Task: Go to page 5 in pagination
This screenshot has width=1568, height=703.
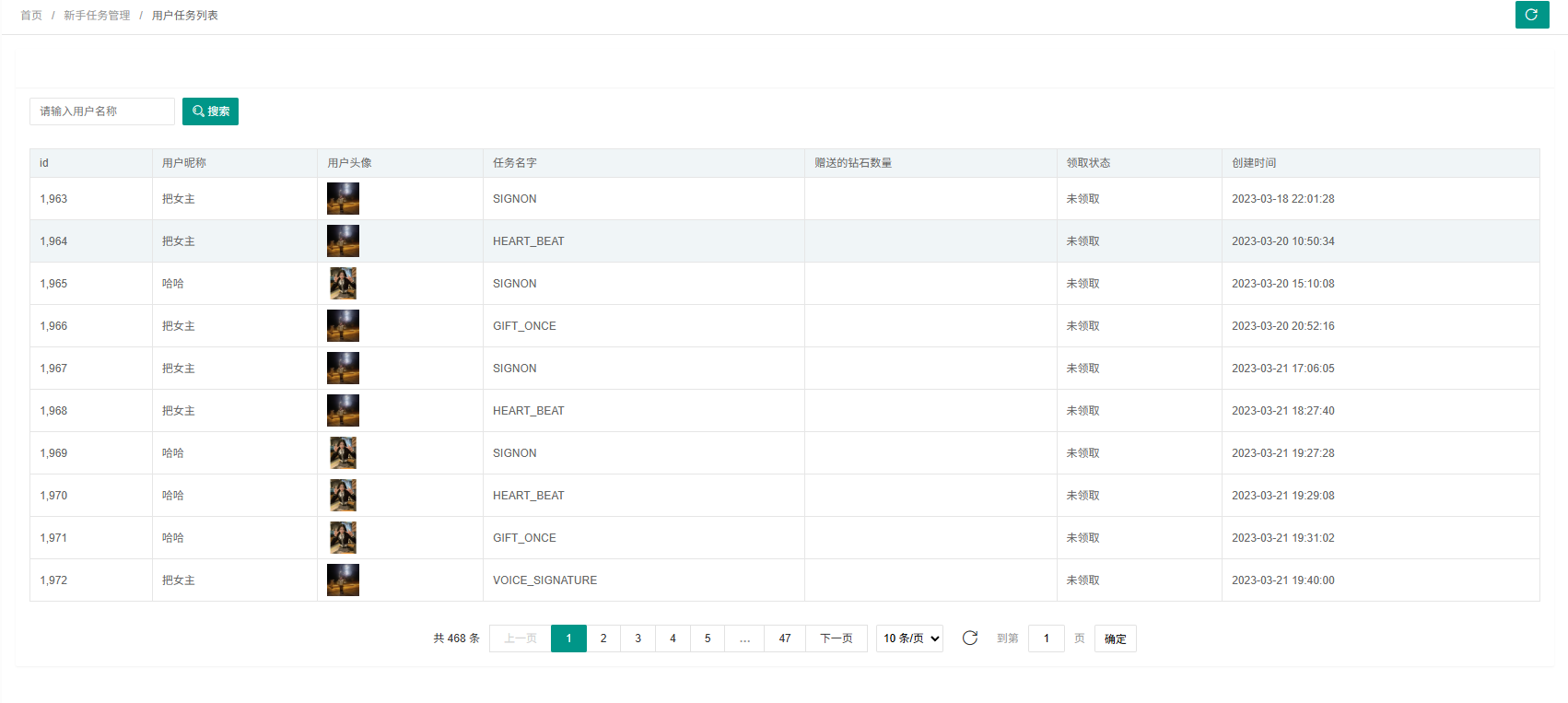Action: (708, 639)
